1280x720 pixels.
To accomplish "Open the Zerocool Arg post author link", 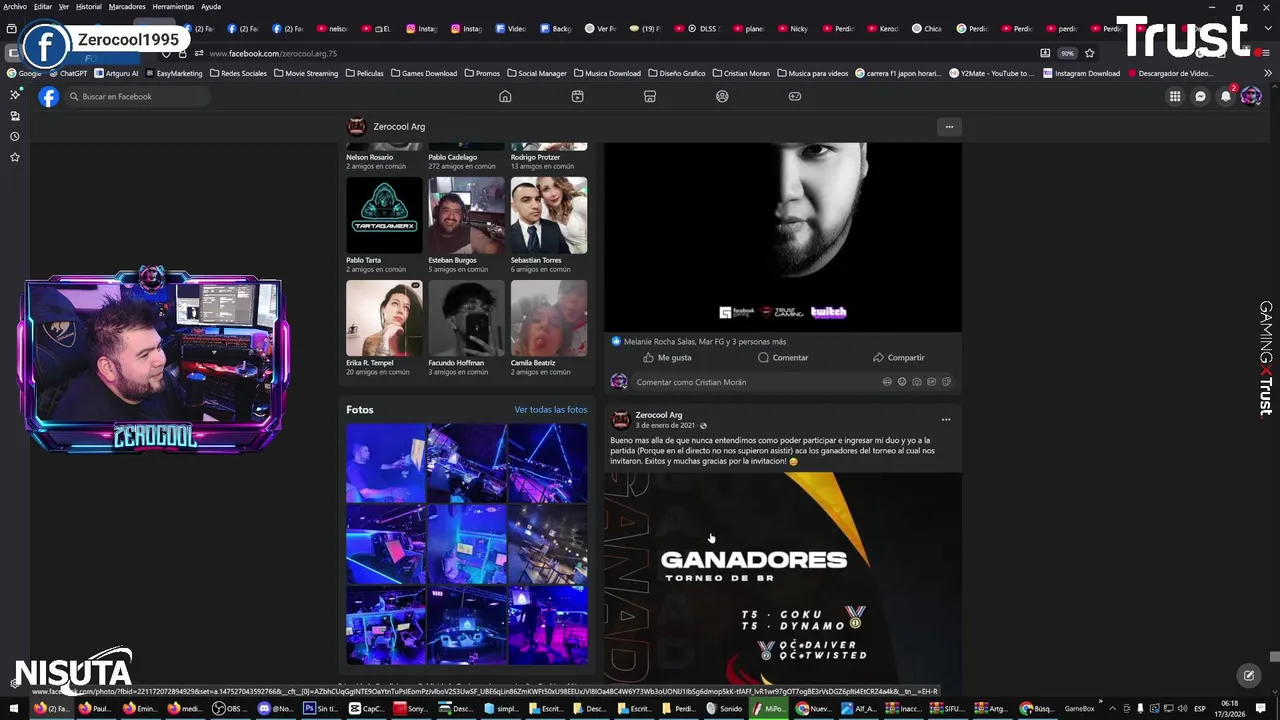I will pyautogui.click(x=659, y=415).
